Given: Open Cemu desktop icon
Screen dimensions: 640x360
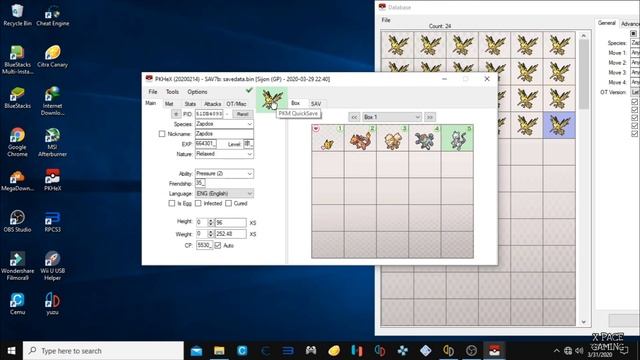Looking at the screenshot, I should click(17, 304).
